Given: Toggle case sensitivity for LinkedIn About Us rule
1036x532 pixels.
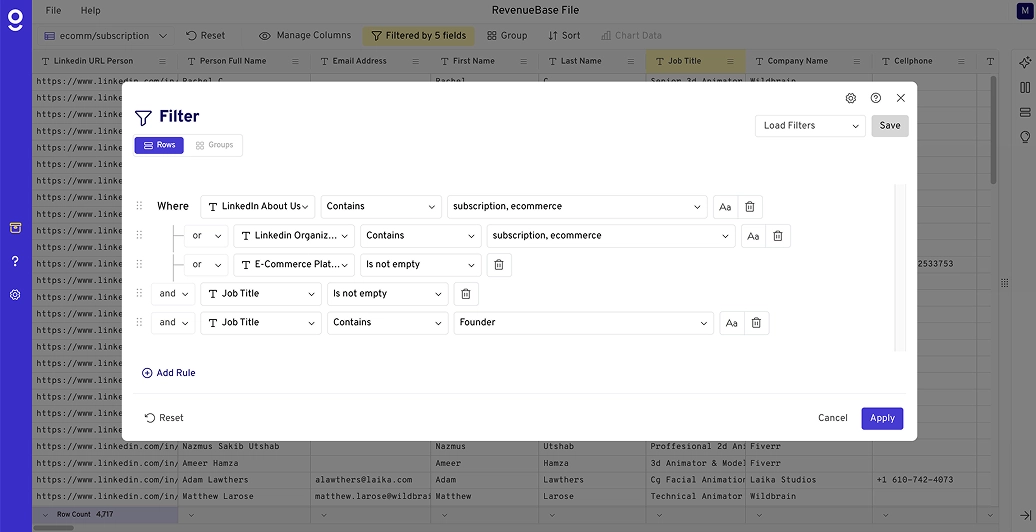Looking at the screenshot, I should coord(725,206).
